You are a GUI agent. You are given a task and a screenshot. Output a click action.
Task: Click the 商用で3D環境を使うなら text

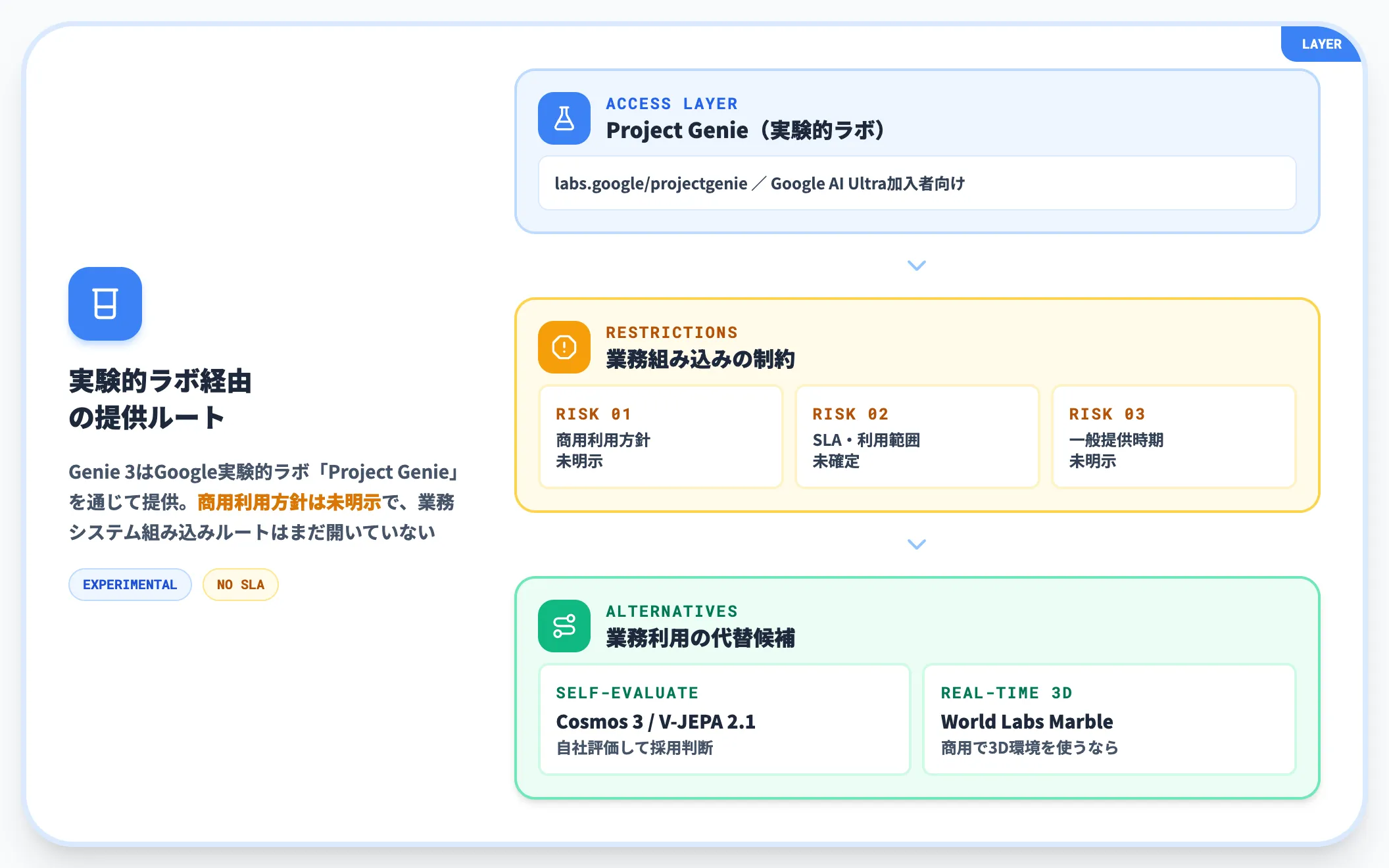pos(1029,748)
